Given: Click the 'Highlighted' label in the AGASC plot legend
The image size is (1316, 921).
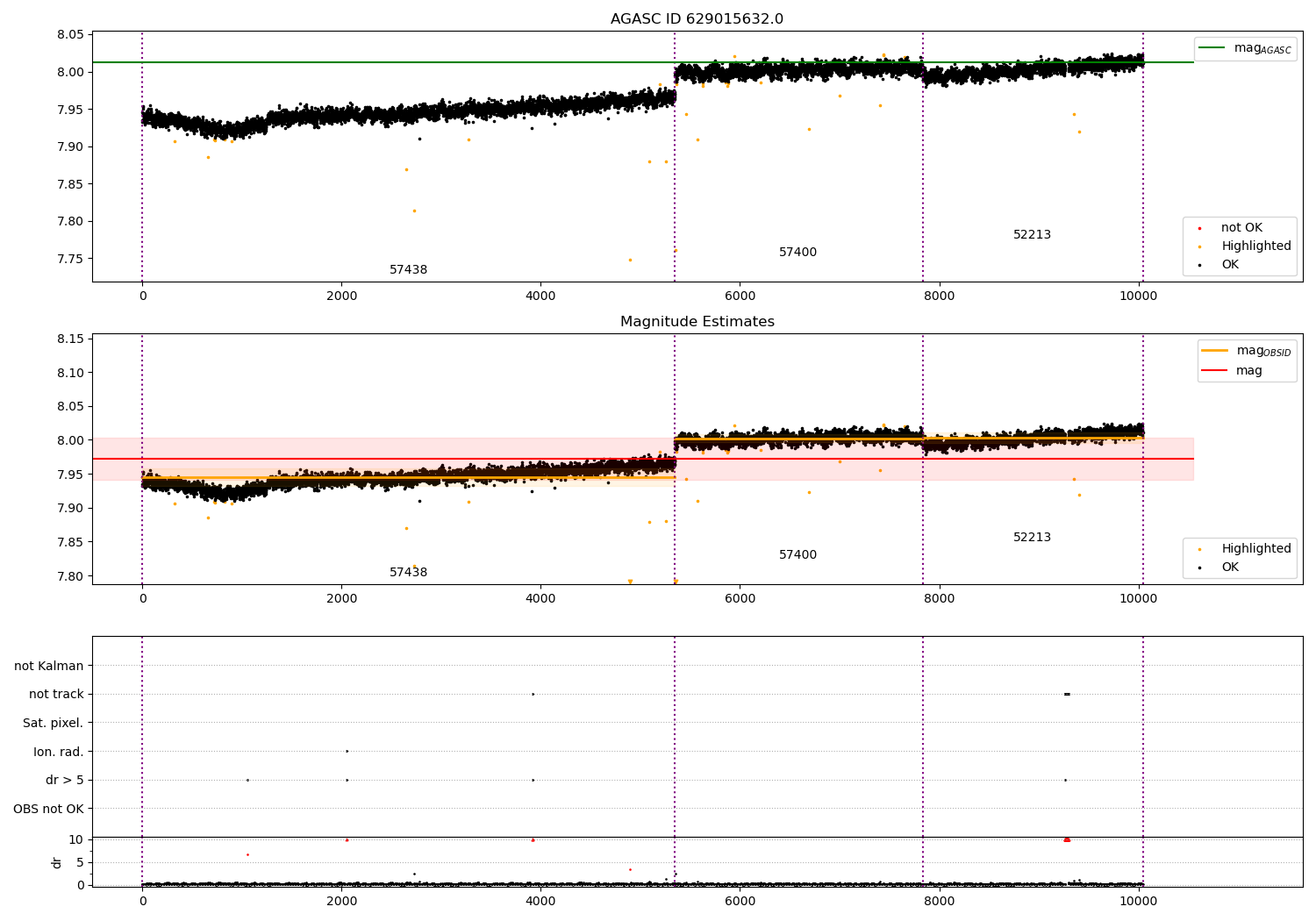Looking at the screenshot, I should pyautogui.click(x=1256, y=246).
